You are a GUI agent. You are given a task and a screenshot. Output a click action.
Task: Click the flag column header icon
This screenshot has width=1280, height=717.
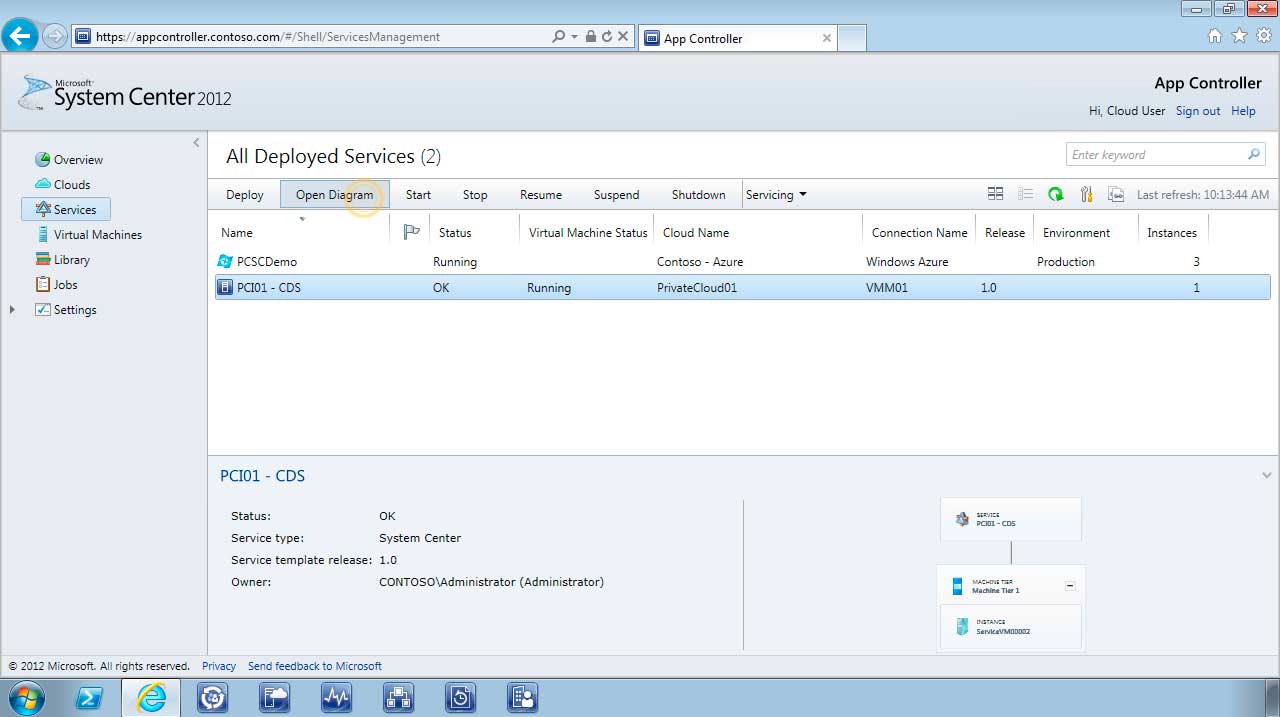tap(411, 232)
